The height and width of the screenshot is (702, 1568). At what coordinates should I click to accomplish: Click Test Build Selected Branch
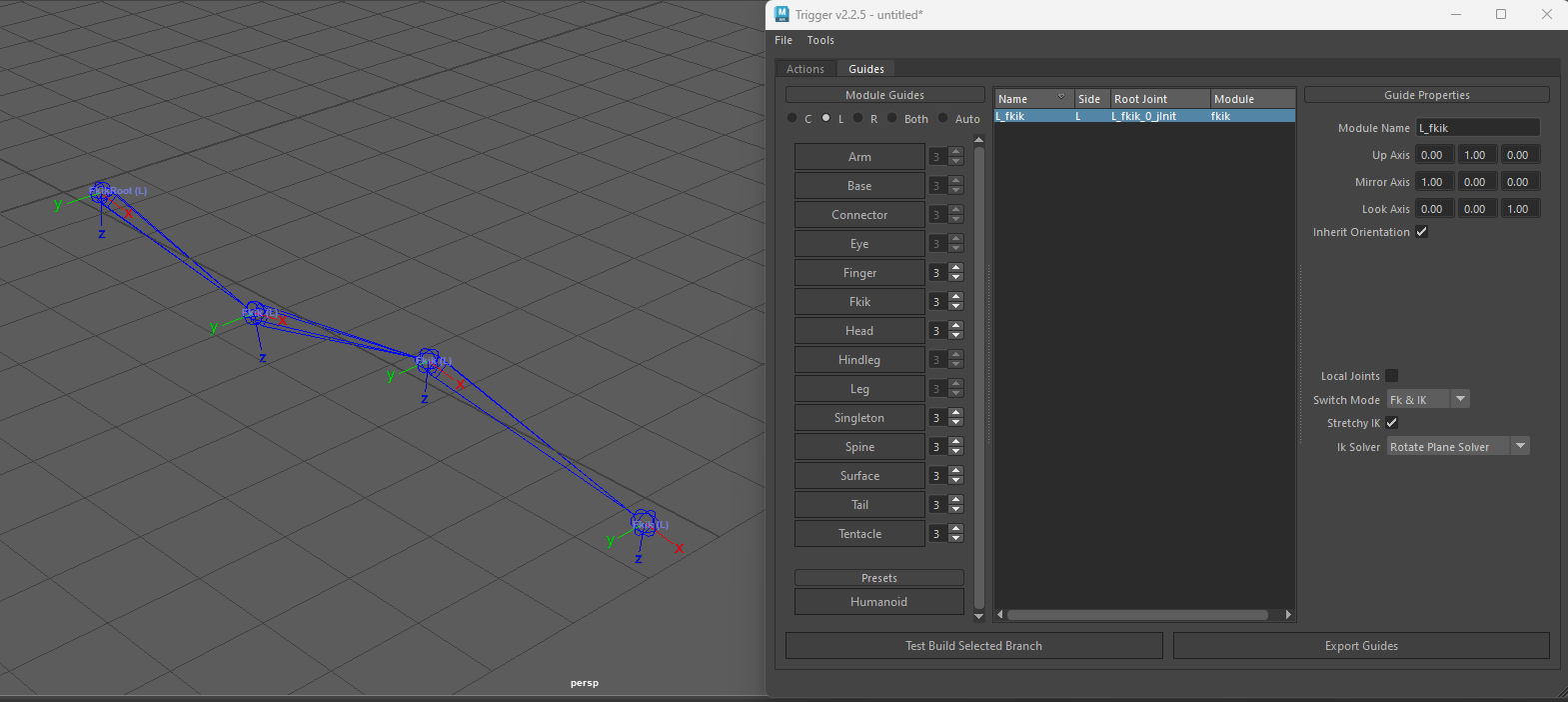[x=974, y=646]
